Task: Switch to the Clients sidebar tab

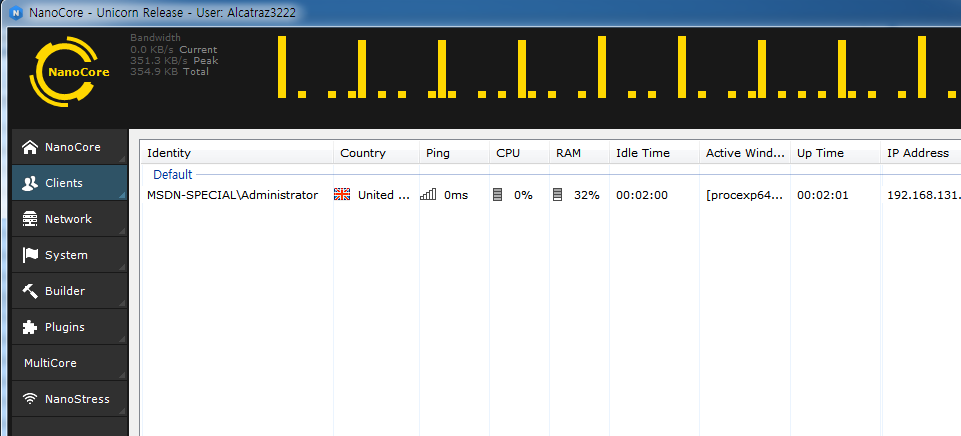Action: tap(69, 183)
